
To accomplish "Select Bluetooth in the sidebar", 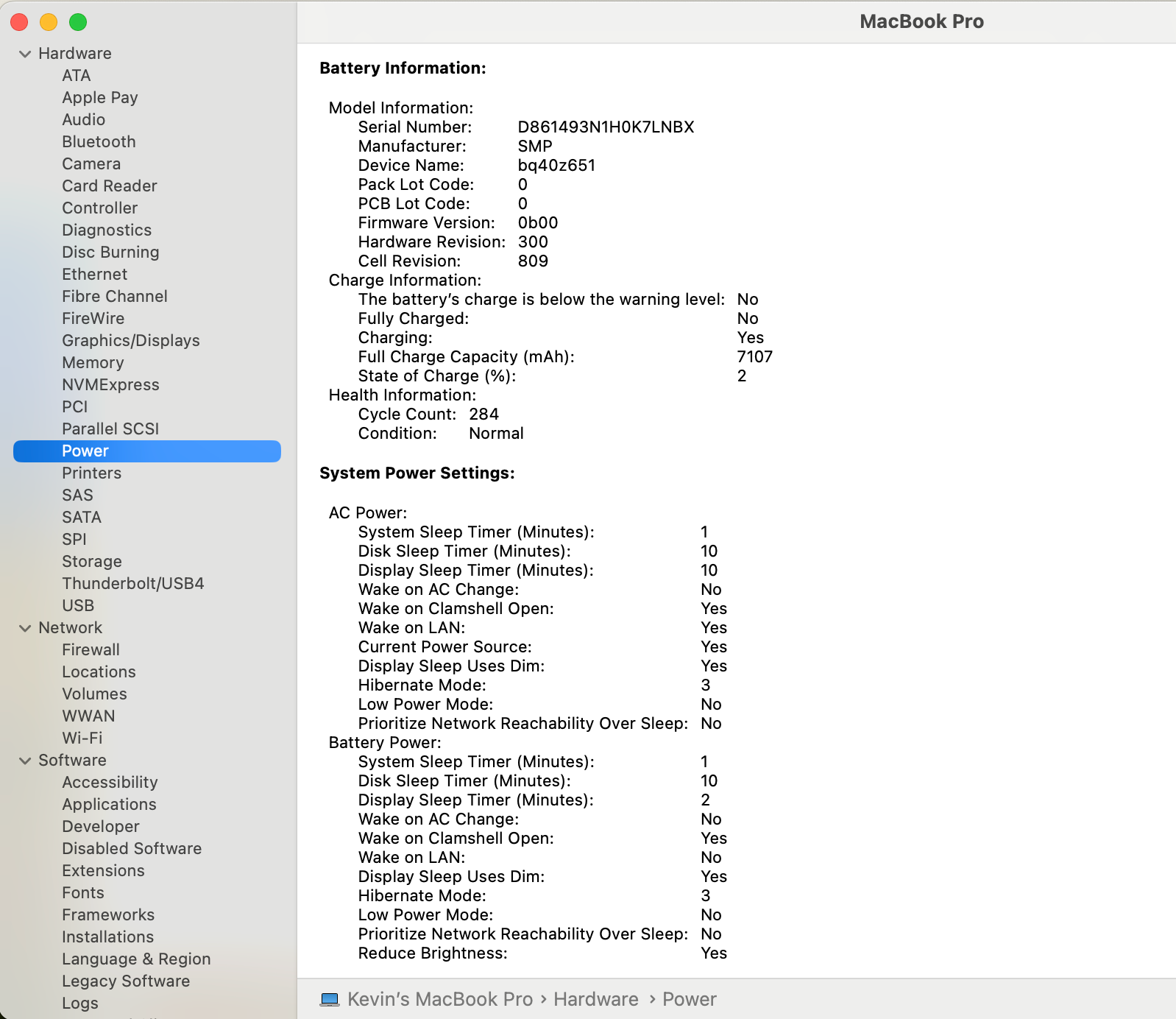I will 99,141.
